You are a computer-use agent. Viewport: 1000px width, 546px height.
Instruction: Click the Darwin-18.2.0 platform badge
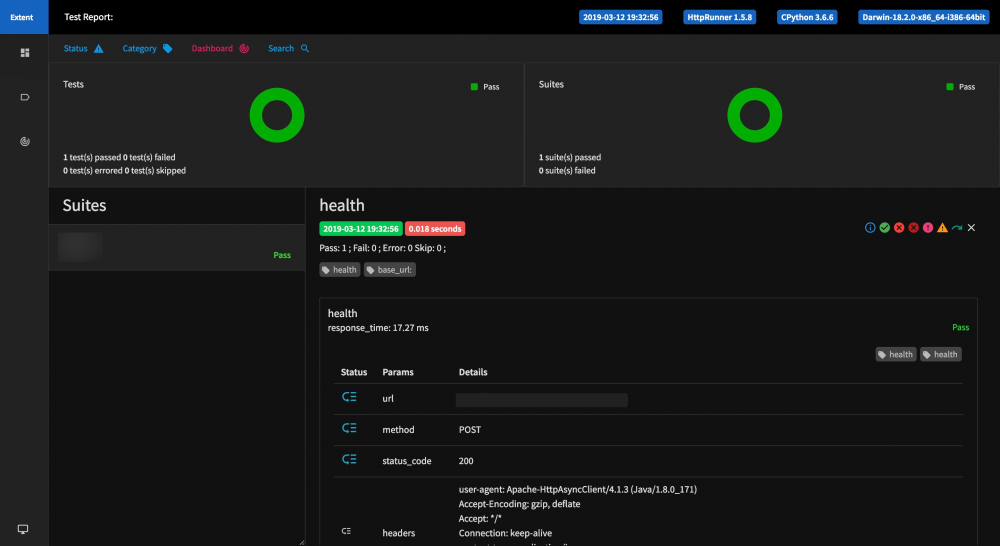coord(923,17)
